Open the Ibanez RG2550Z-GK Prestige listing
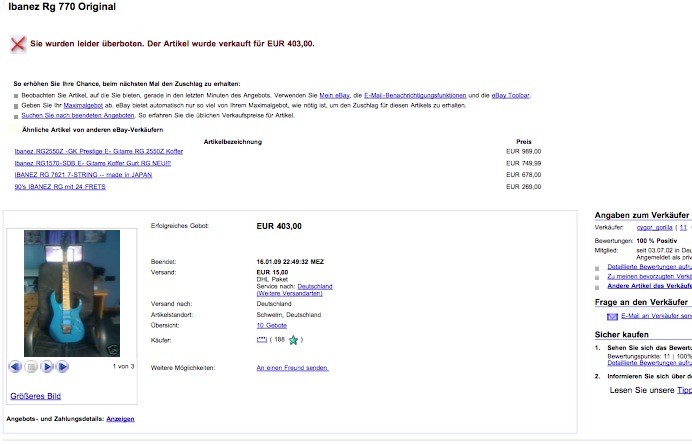This screenshot has height=445, width=692. [x=98, y=151]
